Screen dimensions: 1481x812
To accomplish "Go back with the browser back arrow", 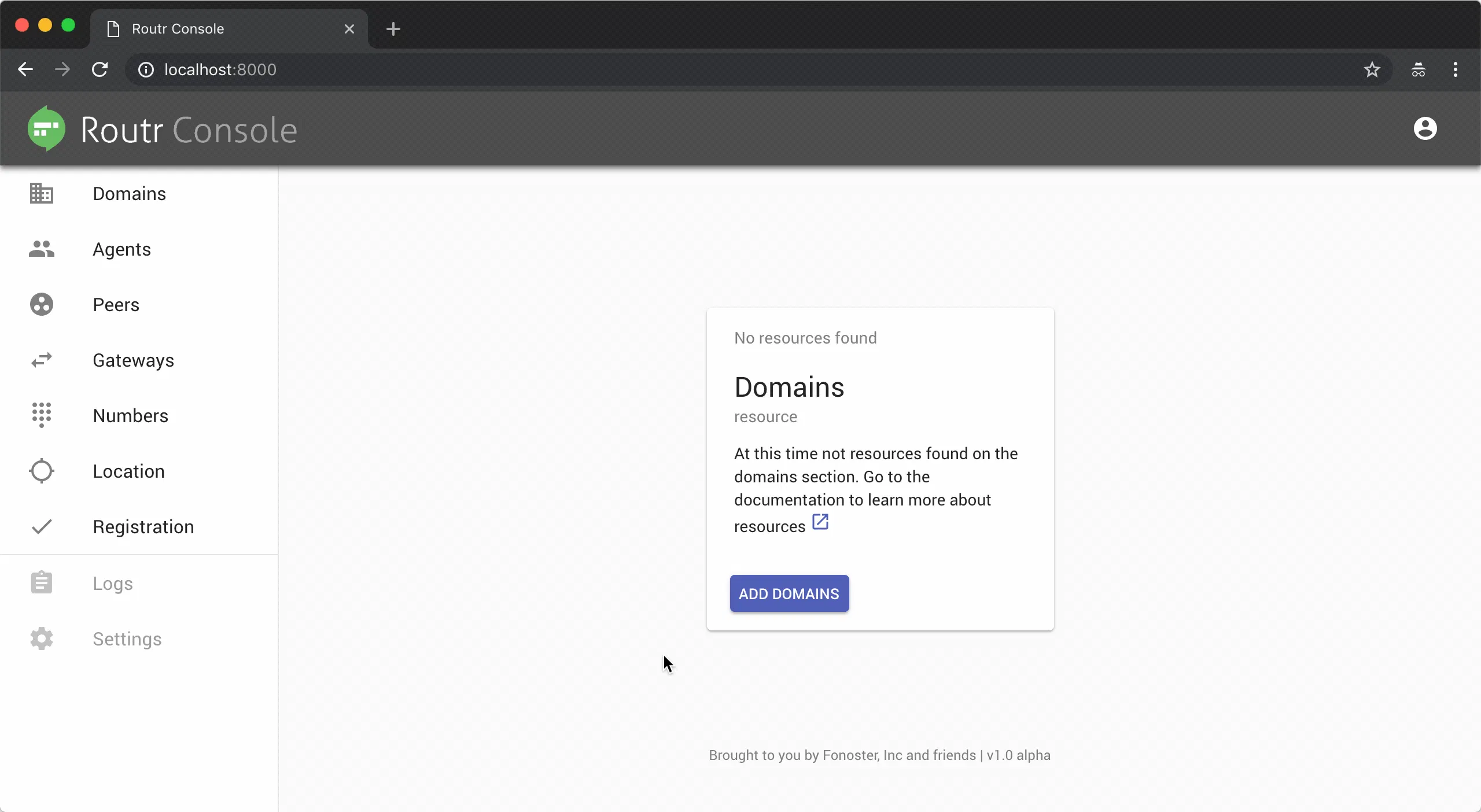I will pos(25,69).
